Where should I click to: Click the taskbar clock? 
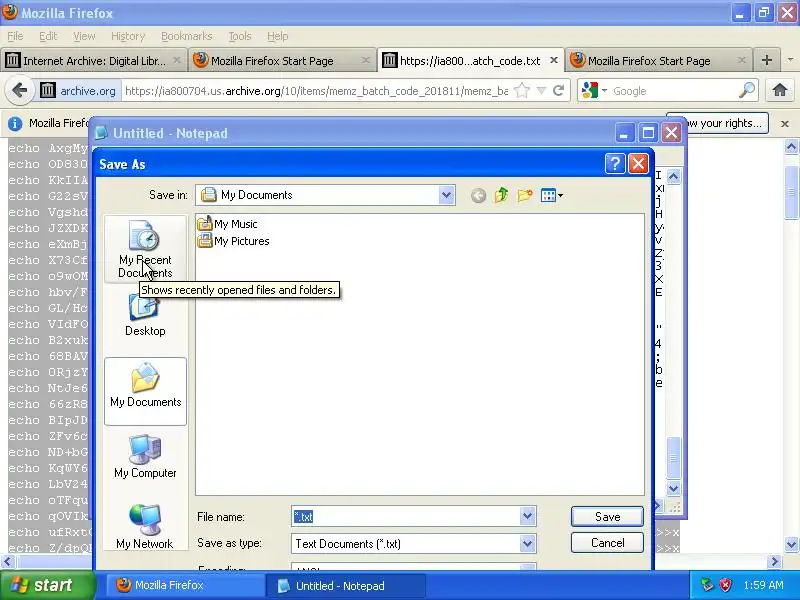coord(763,585)
